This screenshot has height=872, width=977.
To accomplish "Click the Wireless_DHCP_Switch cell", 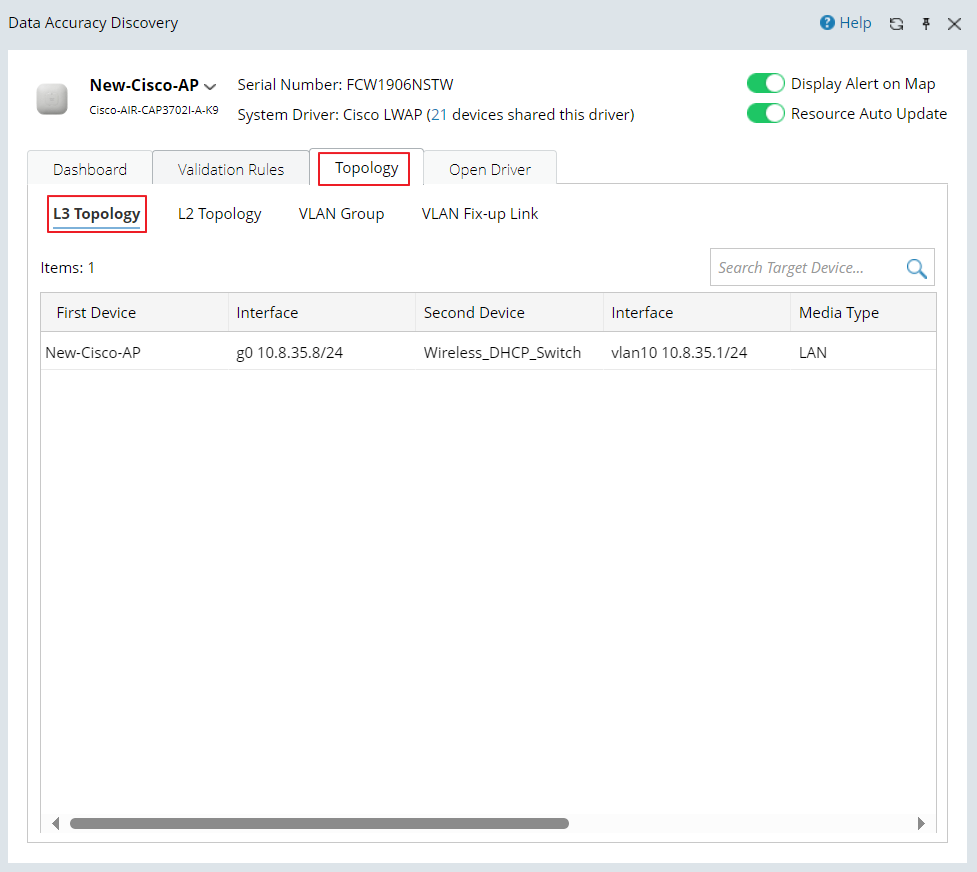I will point(509,352).
